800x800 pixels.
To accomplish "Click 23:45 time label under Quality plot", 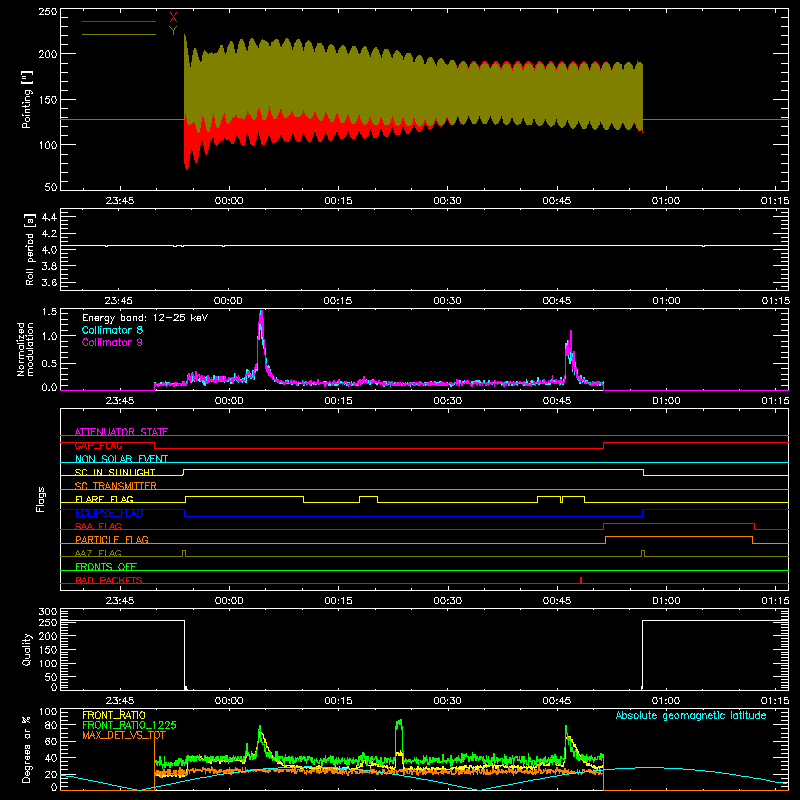I will (x=120, y=701).
